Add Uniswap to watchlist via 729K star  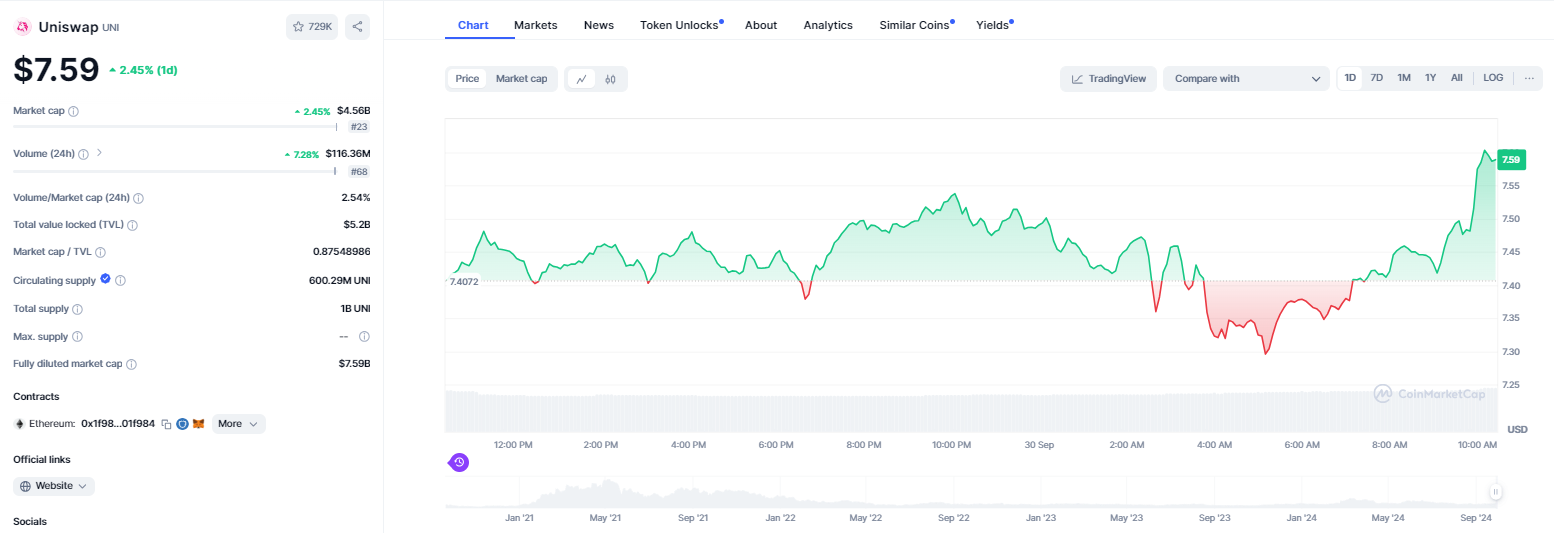(312, 27)
